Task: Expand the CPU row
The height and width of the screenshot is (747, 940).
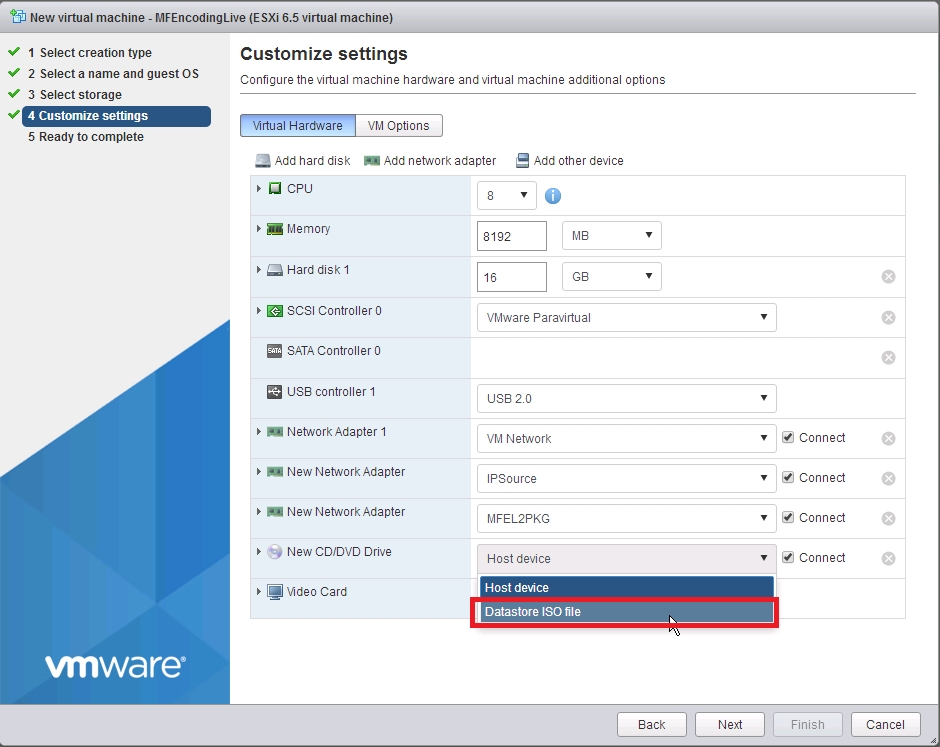Action: [x=258, y=188]
